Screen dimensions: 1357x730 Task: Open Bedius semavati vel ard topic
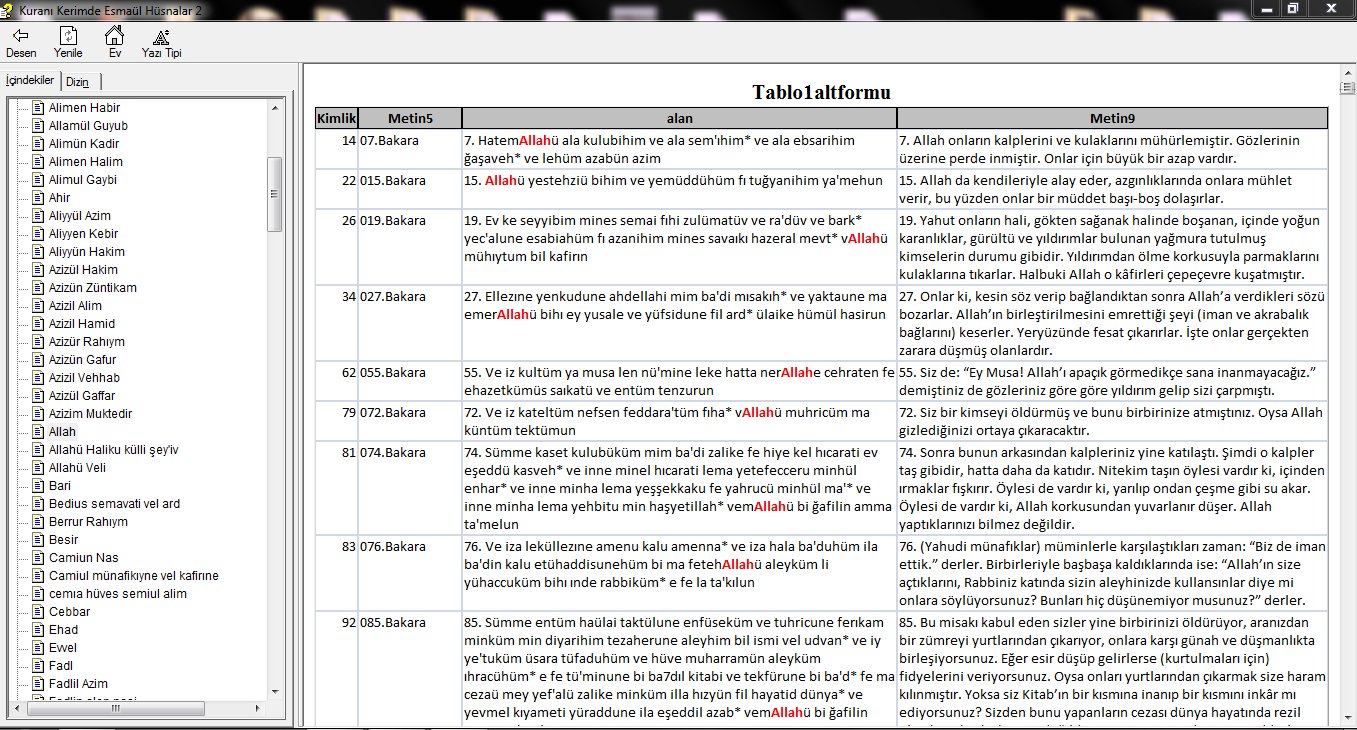114,504
